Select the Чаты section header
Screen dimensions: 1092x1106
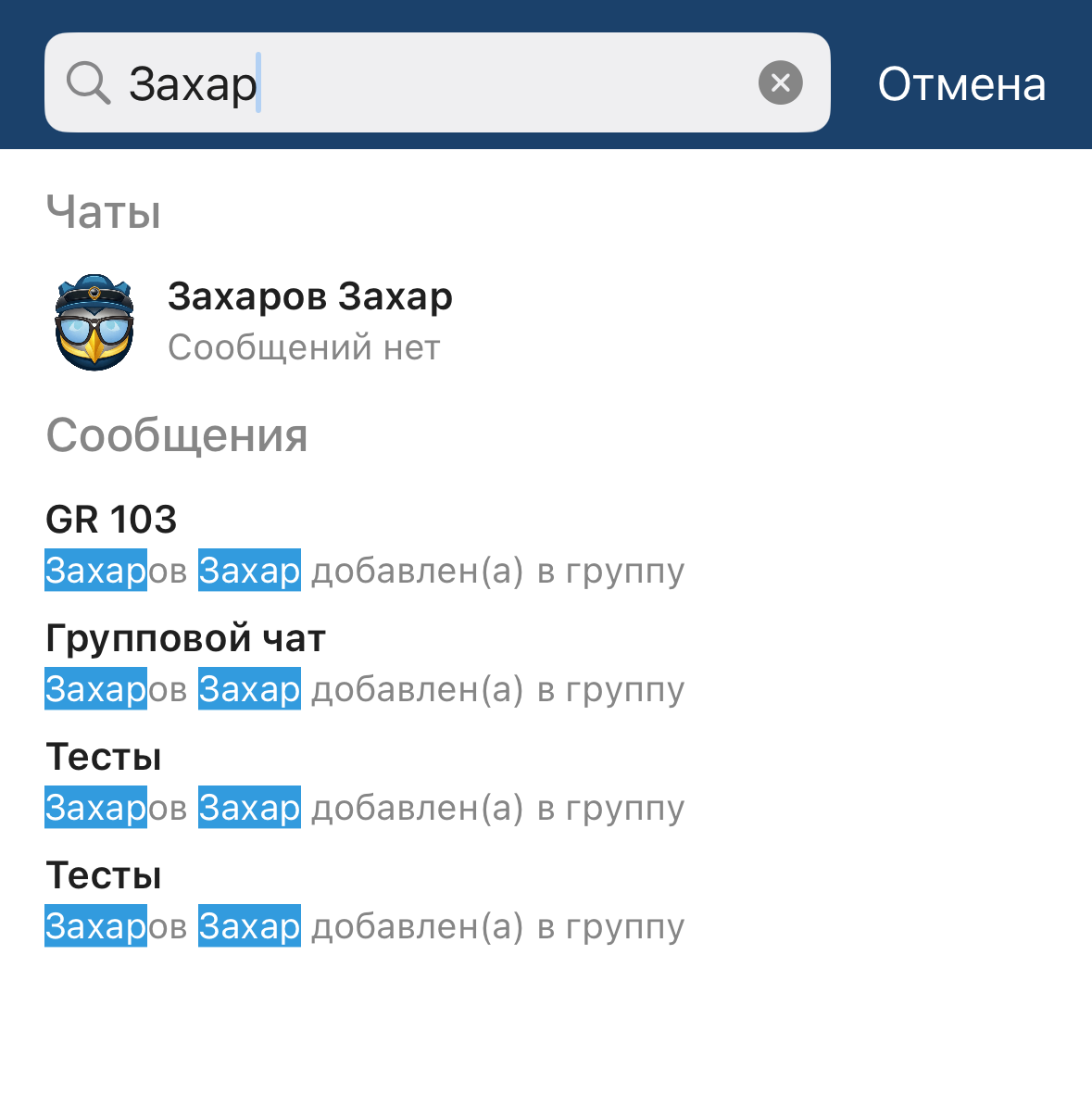[104, 212]
